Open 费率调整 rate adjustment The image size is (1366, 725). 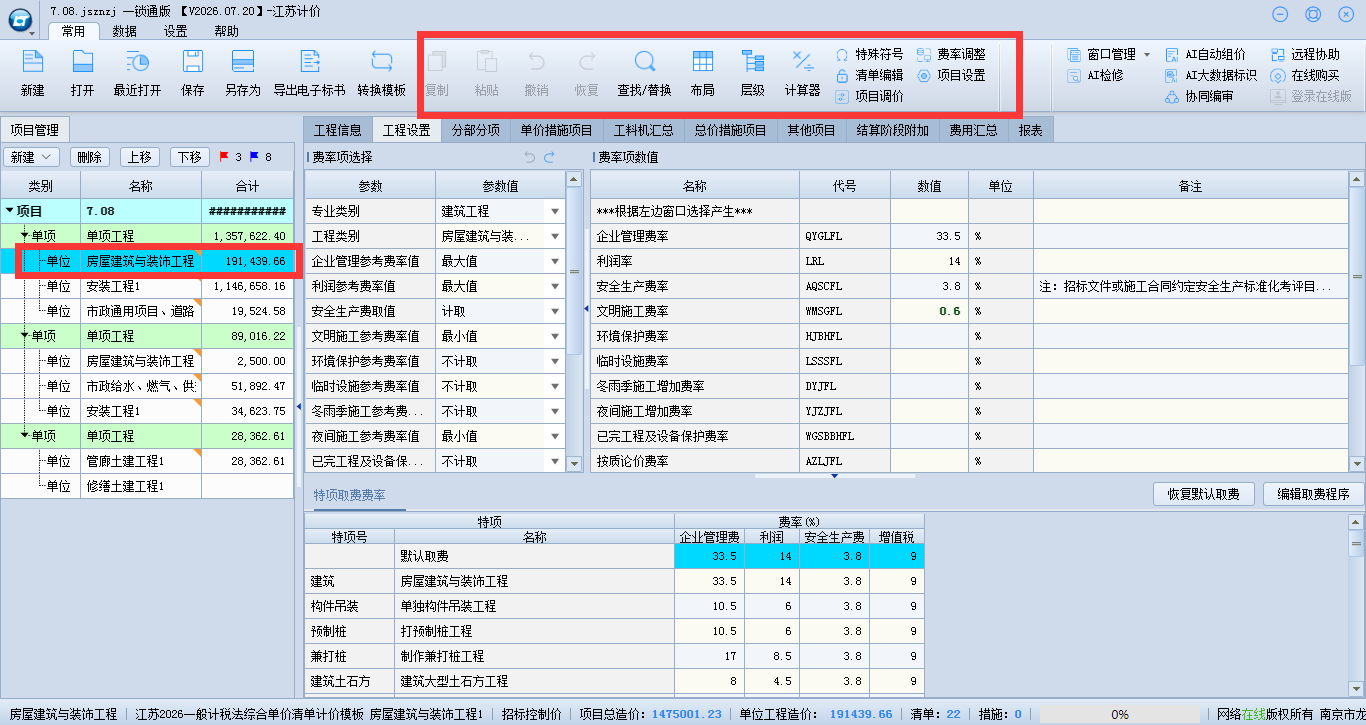pos(951,54)
